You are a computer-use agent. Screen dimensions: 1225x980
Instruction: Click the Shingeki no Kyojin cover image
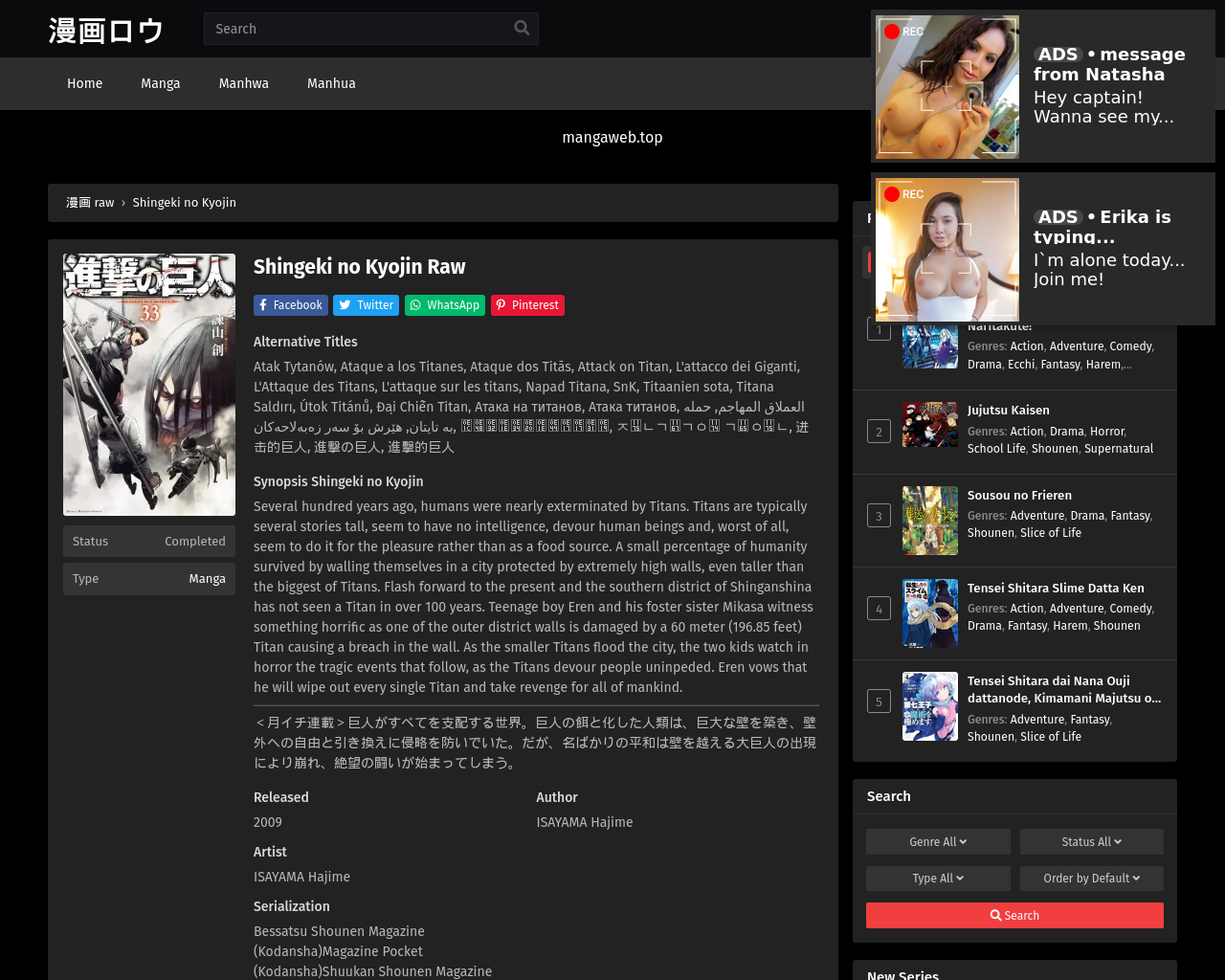pyautogui.click(x=149, y=385)
